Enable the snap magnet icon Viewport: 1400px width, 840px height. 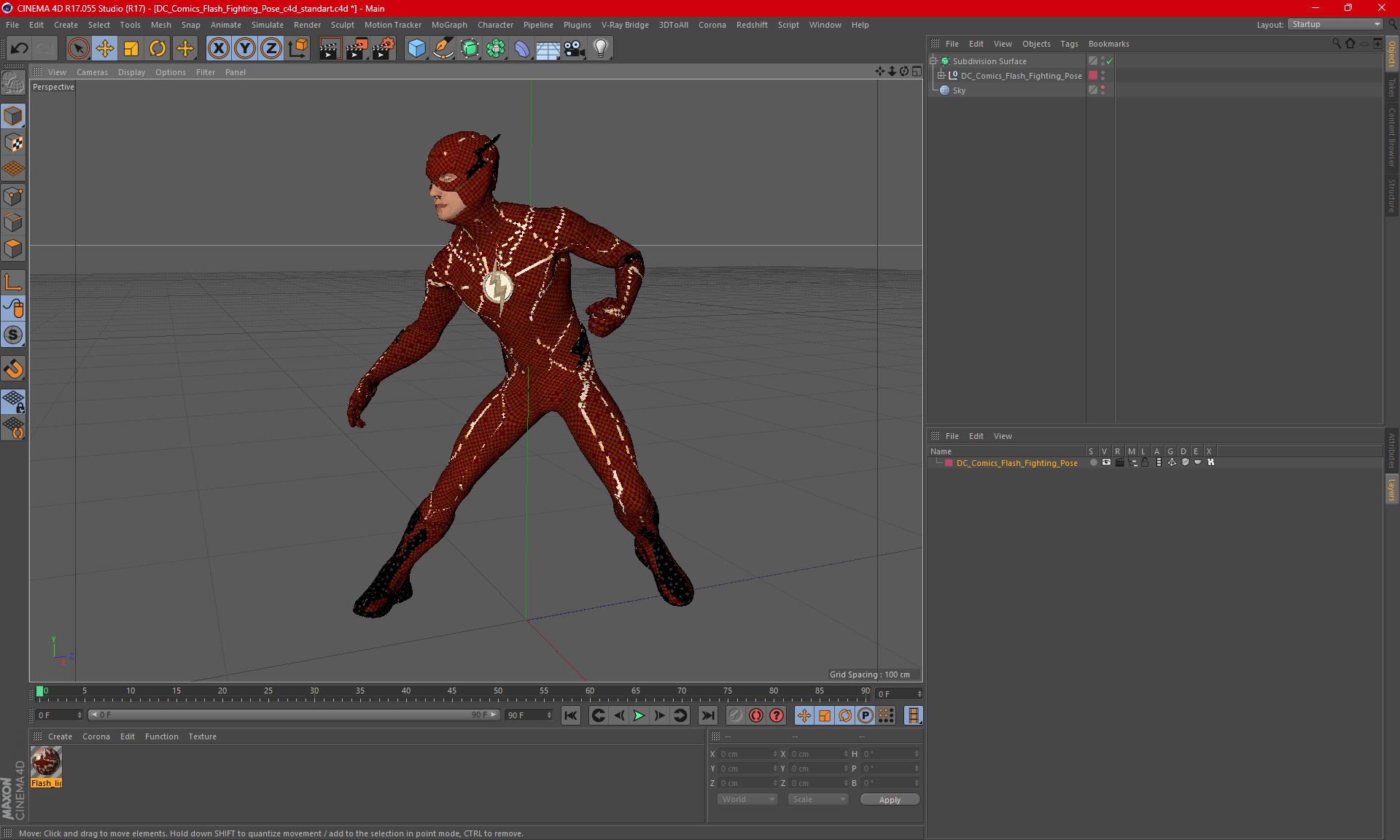[13, 369]
